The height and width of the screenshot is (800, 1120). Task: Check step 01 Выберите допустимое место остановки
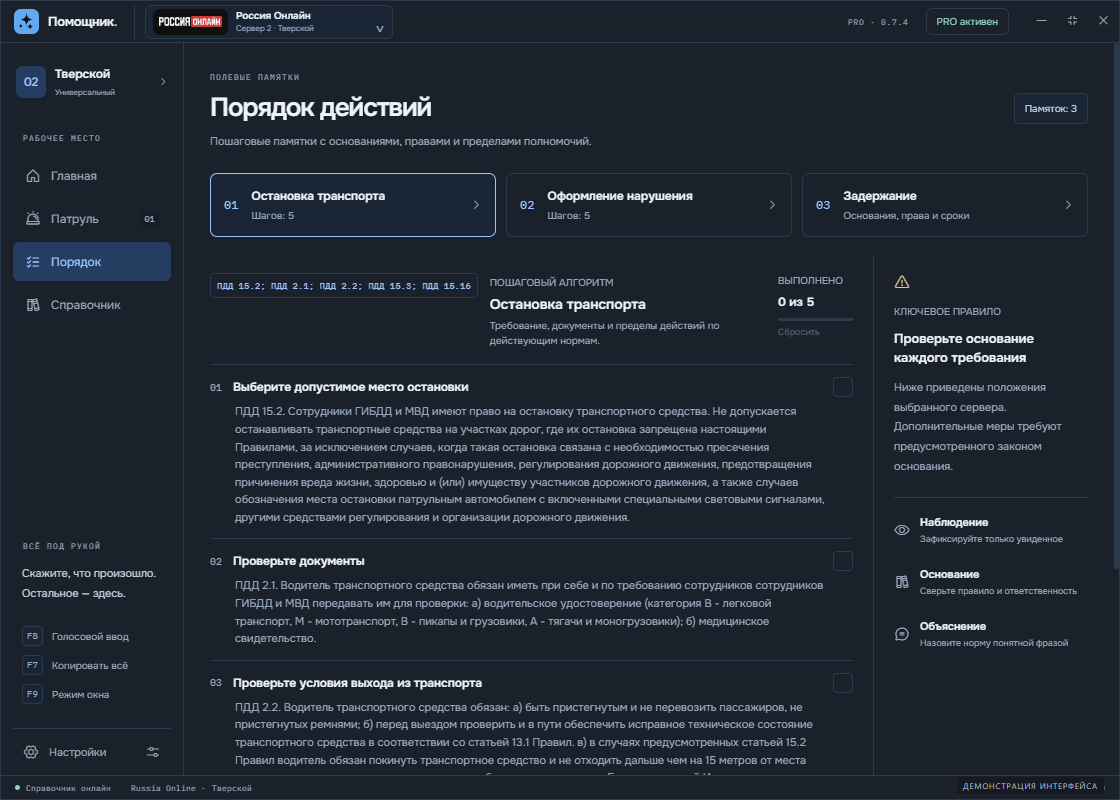click(843, 387)
